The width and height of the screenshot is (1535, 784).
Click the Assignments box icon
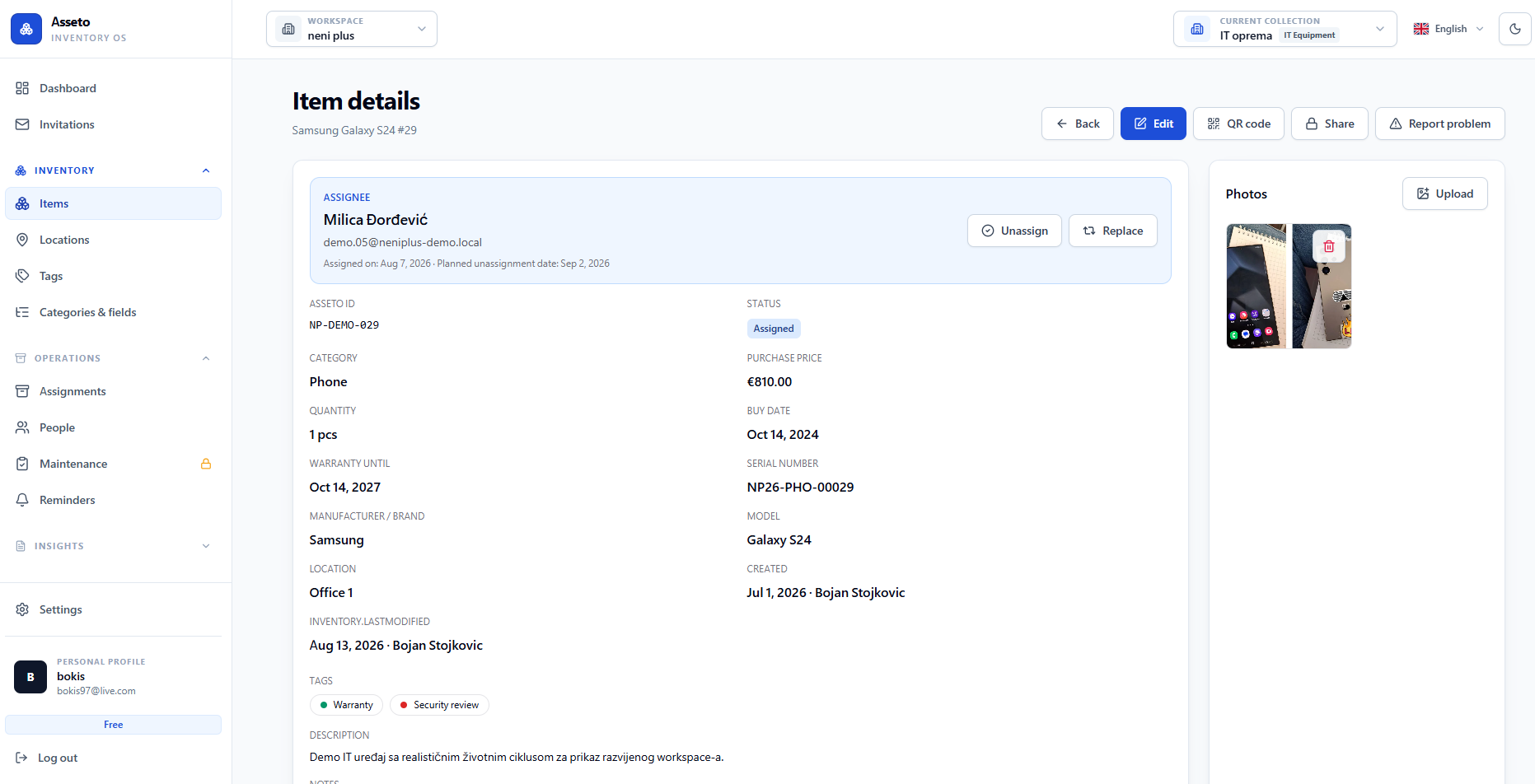tap(22, 391)
